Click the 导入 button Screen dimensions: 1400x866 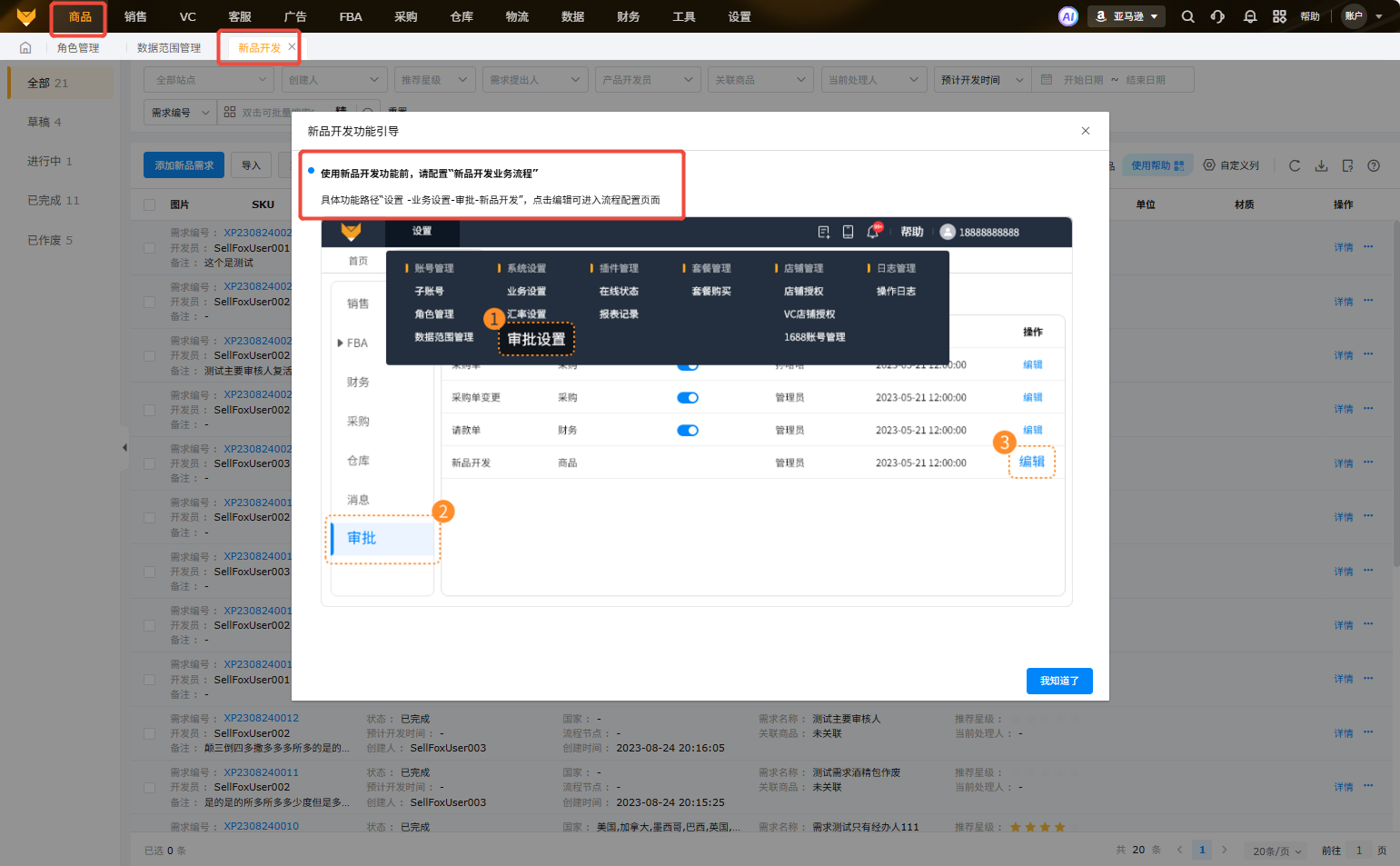click(252, 165)
